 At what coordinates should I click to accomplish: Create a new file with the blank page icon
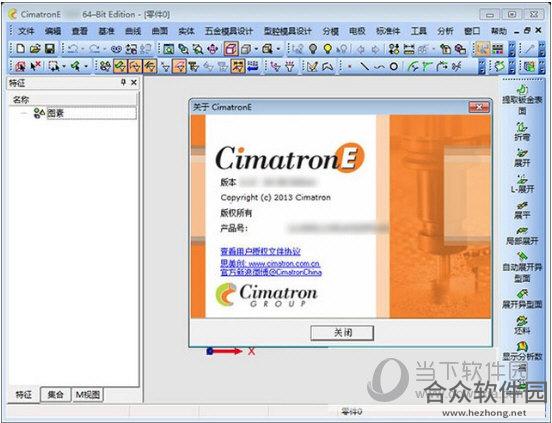(21, 49)
